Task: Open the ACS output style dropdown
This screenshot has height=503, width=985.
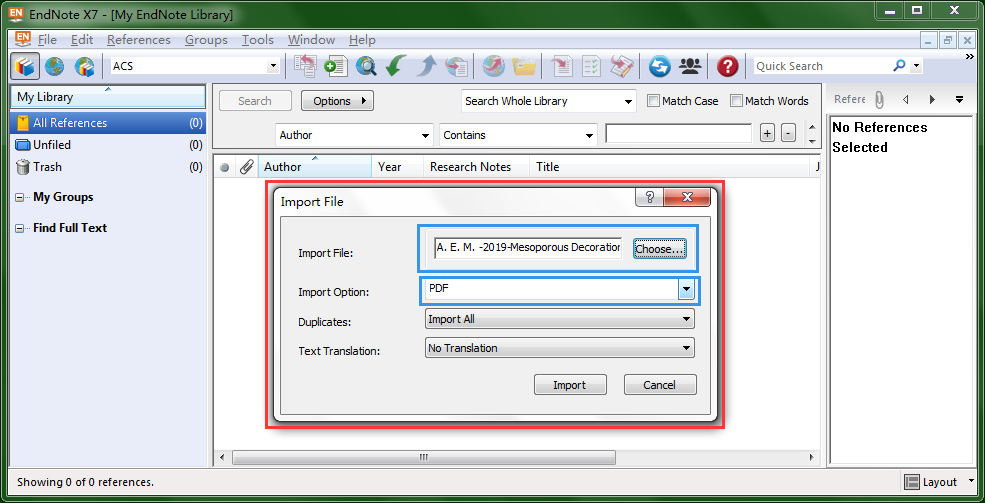Action: point(273,66)
